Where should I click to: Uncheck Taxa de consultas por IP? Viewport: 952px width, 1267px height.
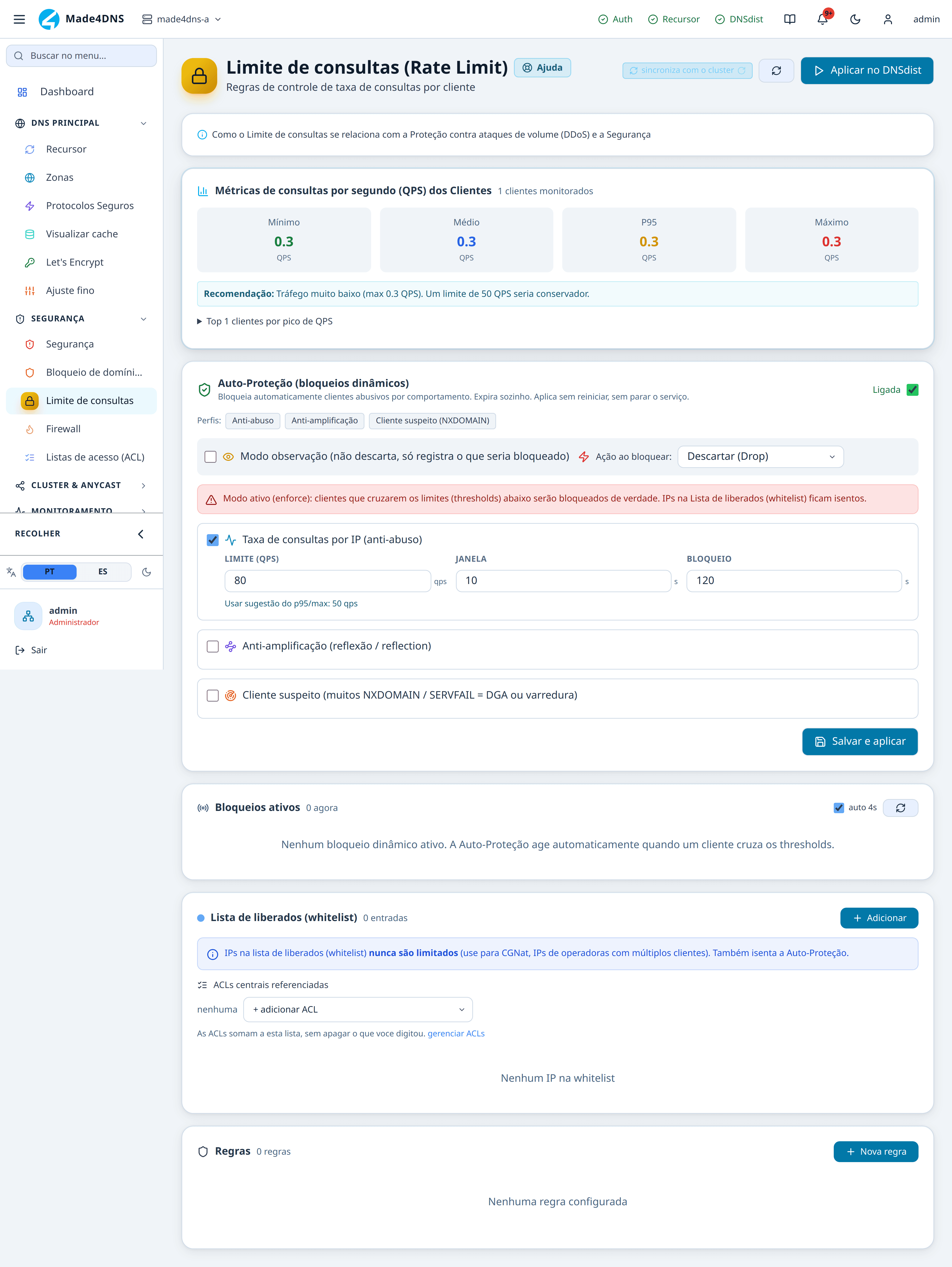point(213,540)
